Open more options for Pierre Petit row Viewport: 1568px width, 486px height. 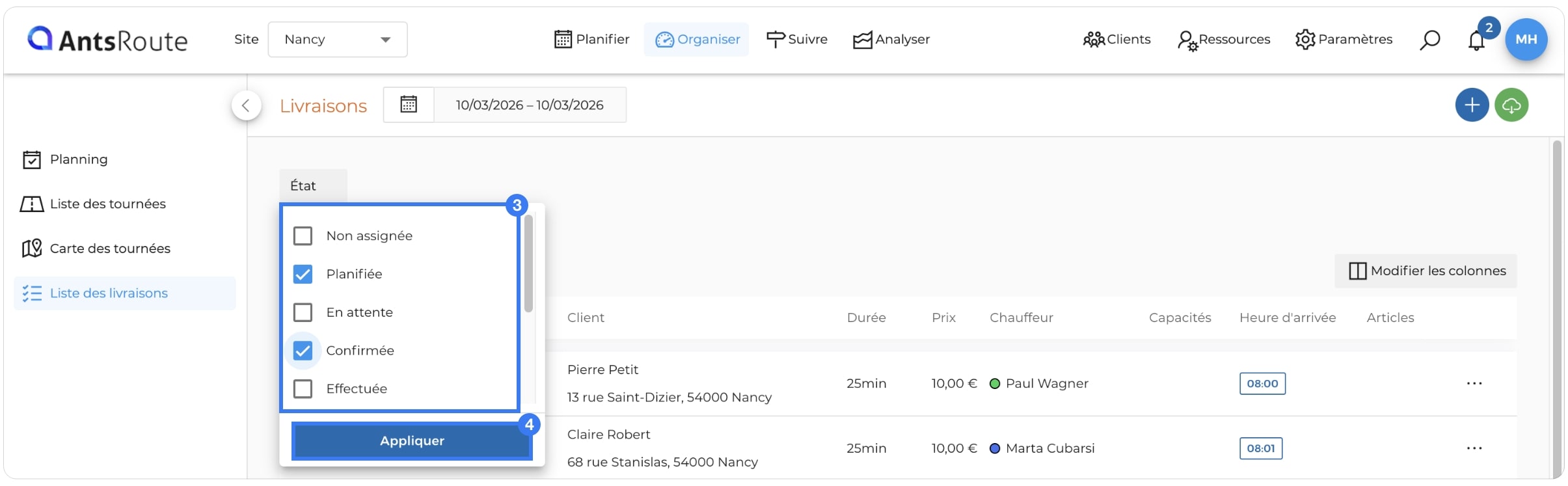(1474, 384)
